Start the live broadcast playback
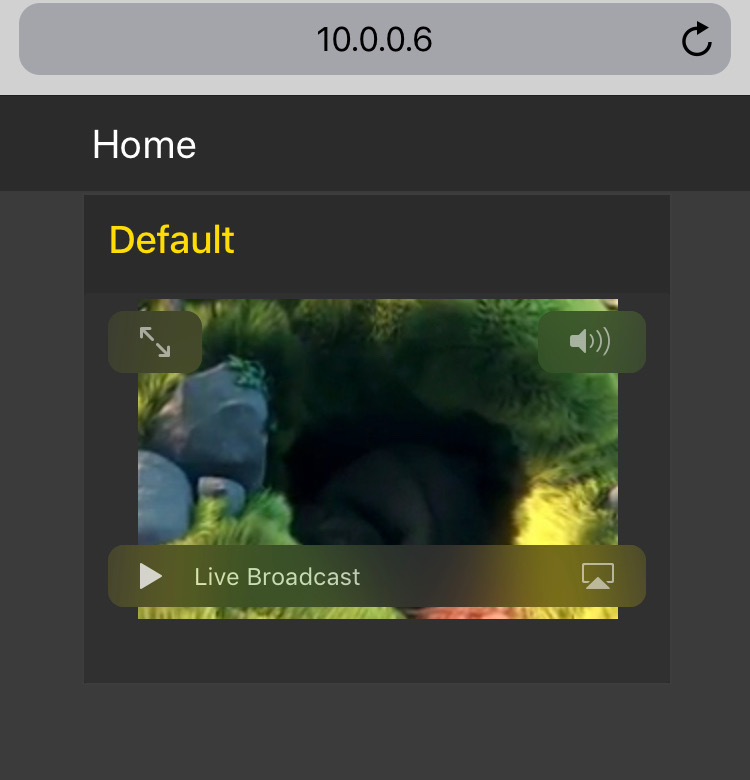Image resolution: width=750 pixels, height=780 pixels. (x=151, y=576)
